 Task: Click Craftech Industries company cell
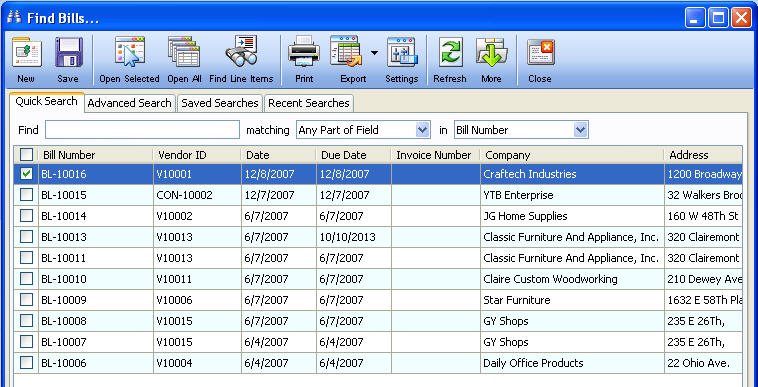(x=572, y=174)
